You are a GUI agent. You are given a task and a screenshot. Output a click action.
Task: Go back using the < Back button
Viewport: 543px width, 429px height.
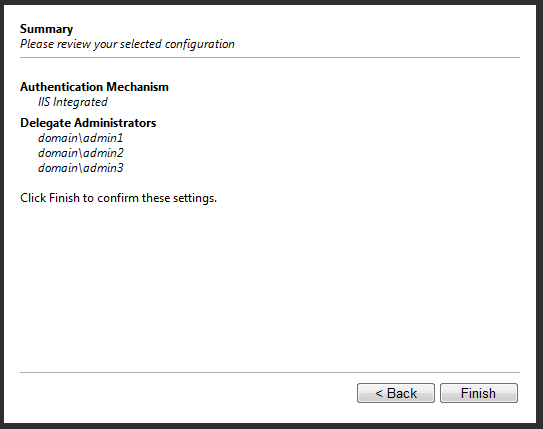pyautogui.click(x=396, y=393)
